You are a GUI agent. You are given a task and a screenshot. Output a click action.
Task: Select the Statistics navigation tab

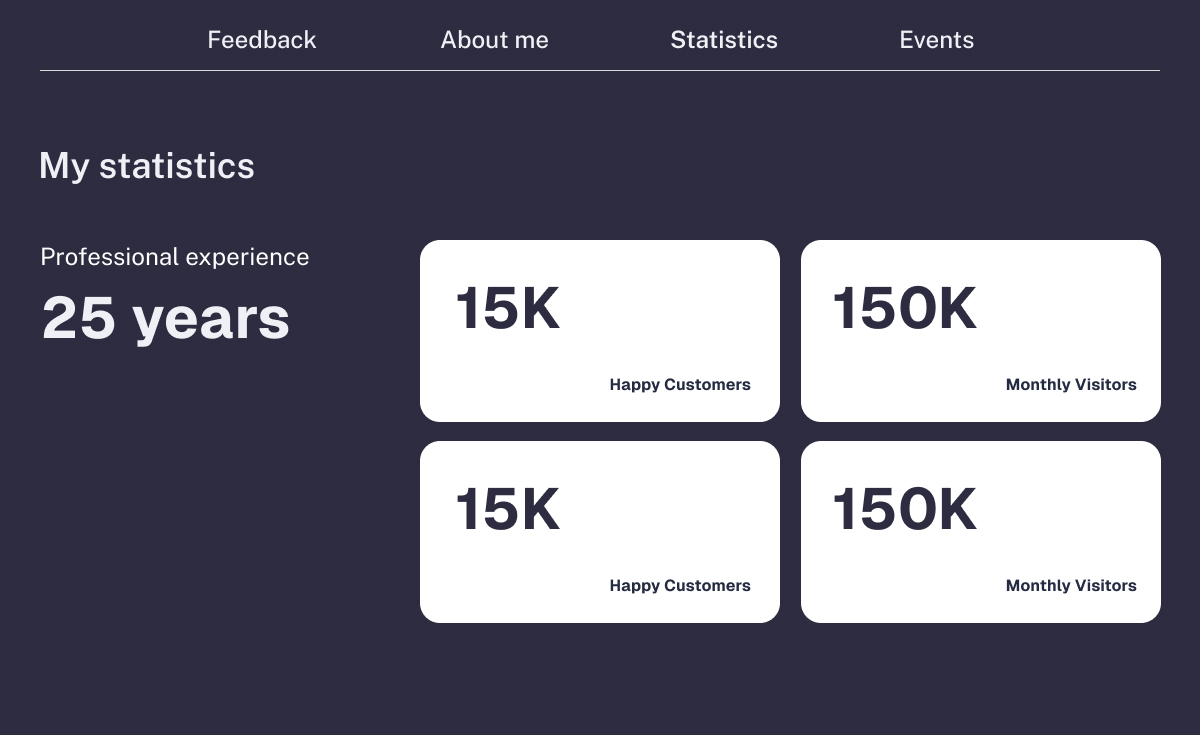(x=724, y=40)
